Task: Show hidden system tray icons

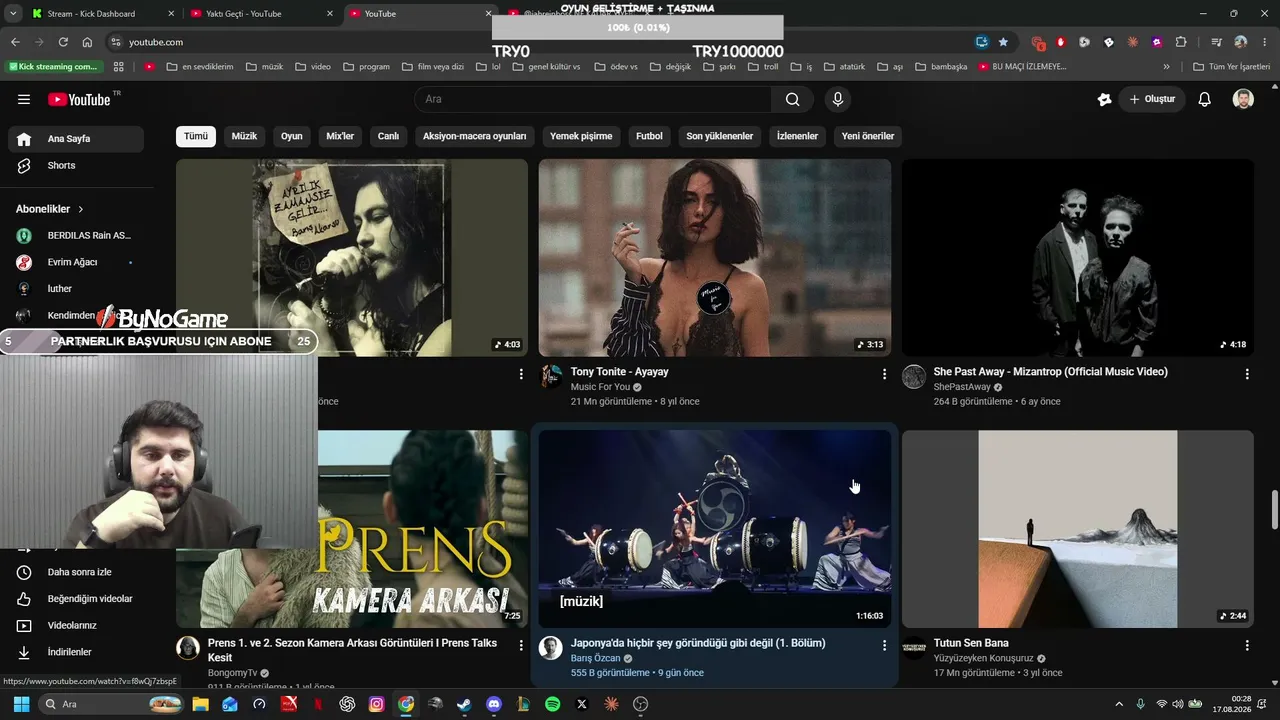Action: pyautogui.click(x=1118, y=704)
